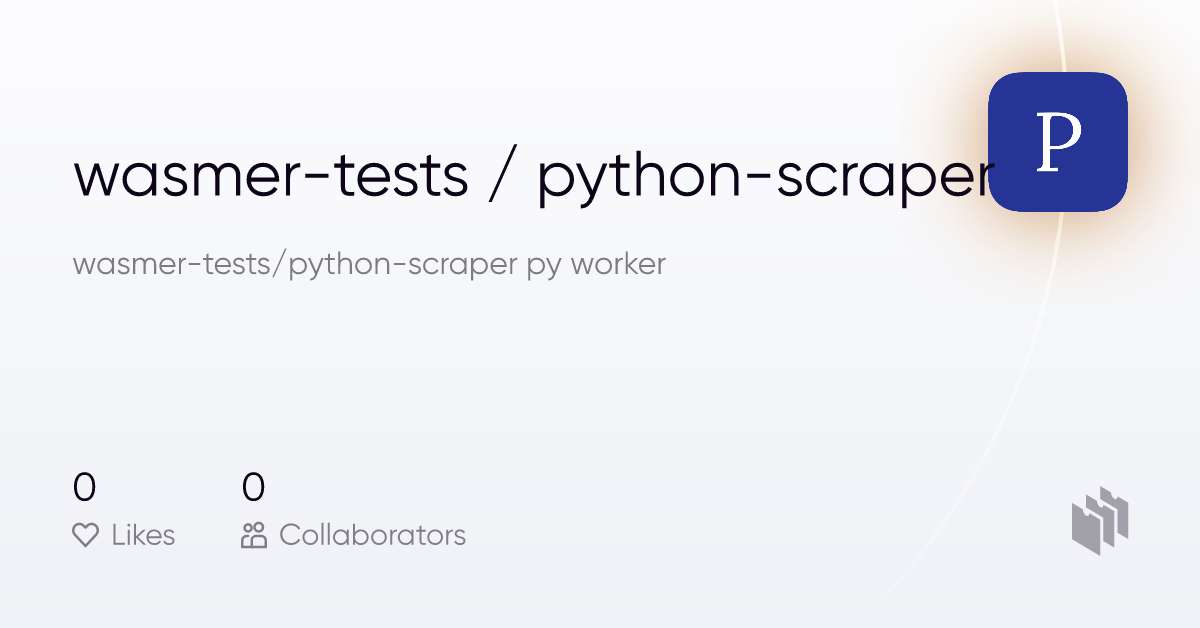1200x628 pixels.
Task: Click the Collaborators label
Action: click(372, 536)
